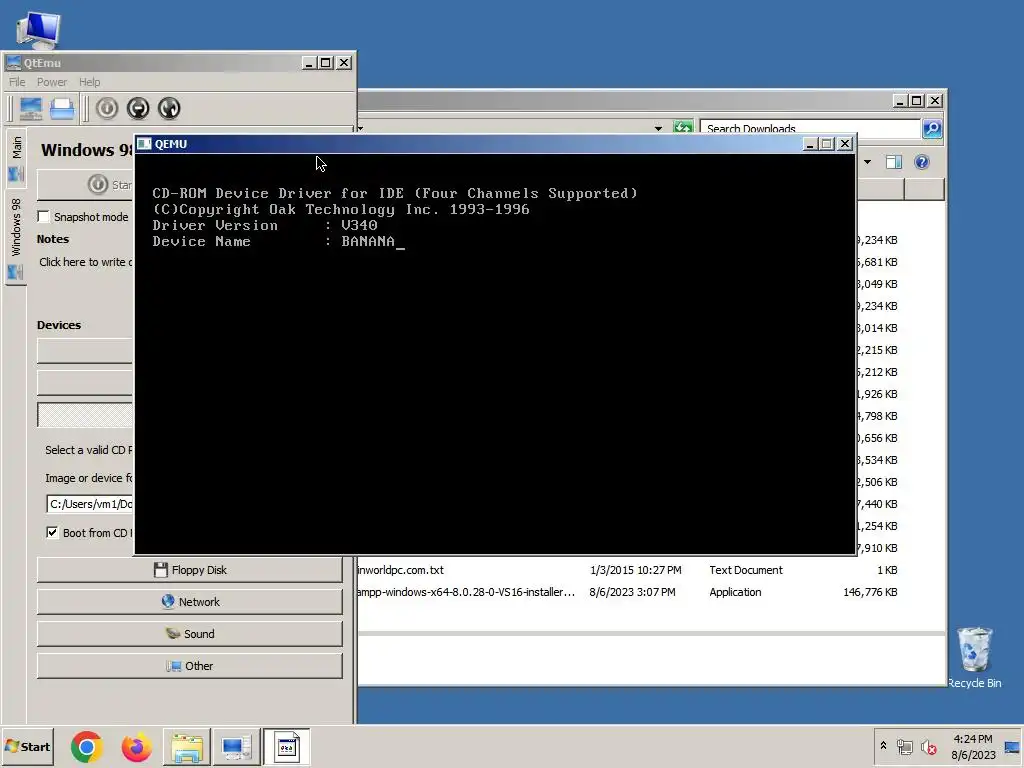Click inside the QEMU black console display
Viewport: 1024px width, 768px height.
[x=495, y=353]
